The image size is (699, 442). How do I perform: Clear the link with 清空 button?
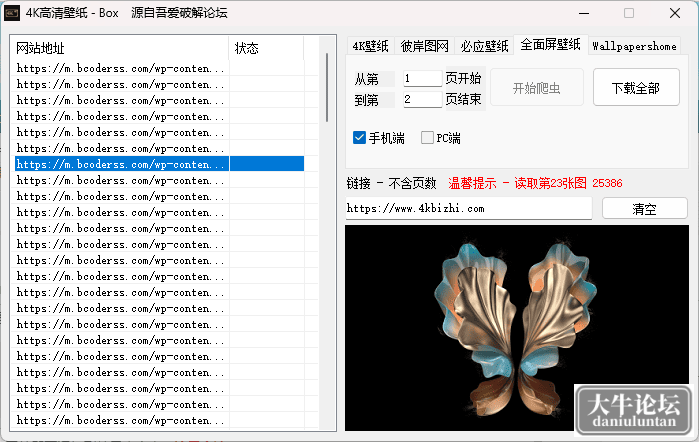(x=645, y=208)
